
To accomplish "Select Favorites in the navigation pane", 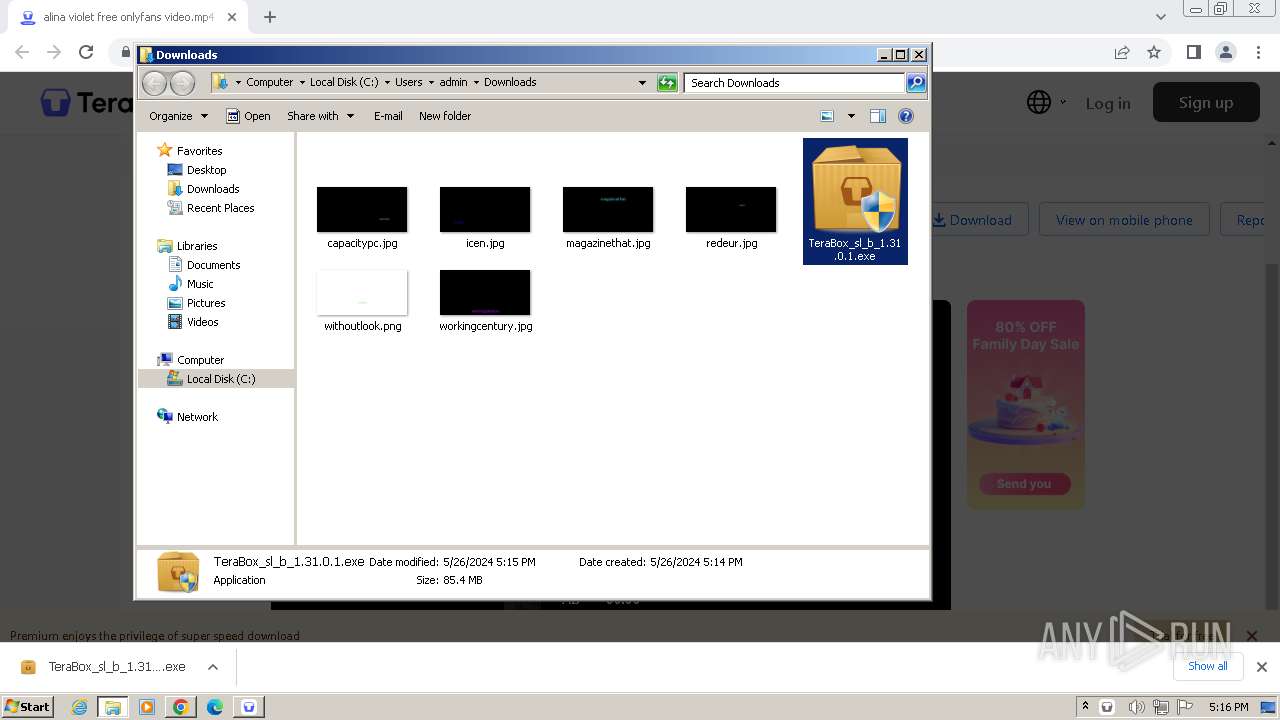I will click(199, 151).
